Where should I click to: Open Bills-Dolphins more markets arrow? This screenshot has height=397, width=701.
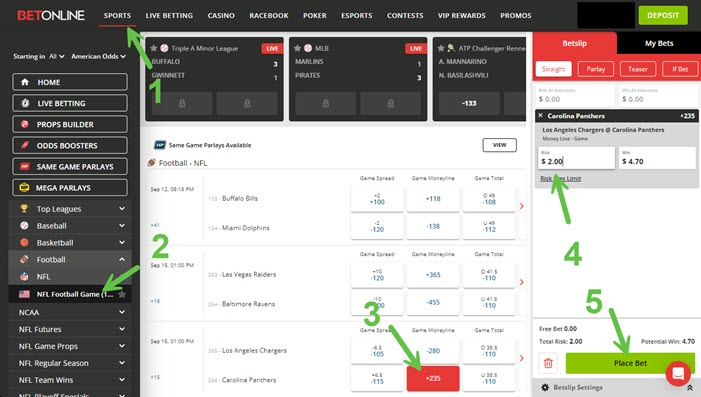[x=521, y=206]
